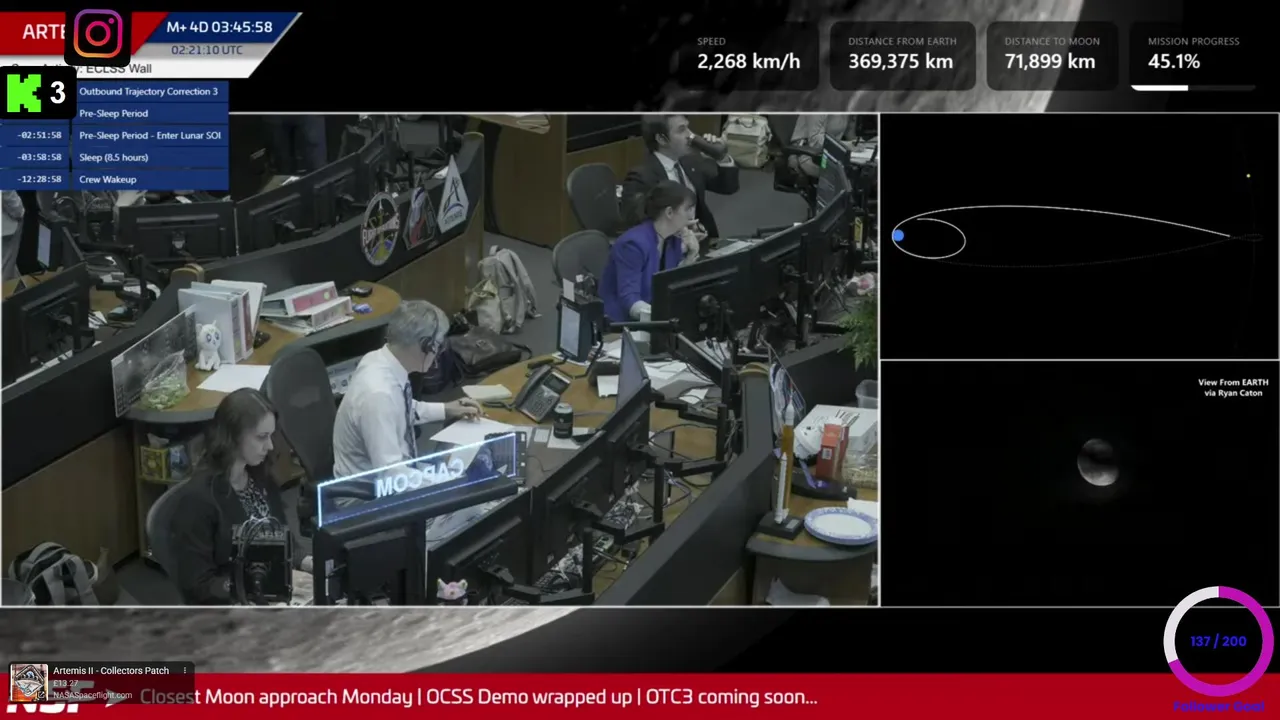Click the 137 / 200 follower goal ring
The height and width of the screenshot is (720, 1280).
tap(1218, 641)
